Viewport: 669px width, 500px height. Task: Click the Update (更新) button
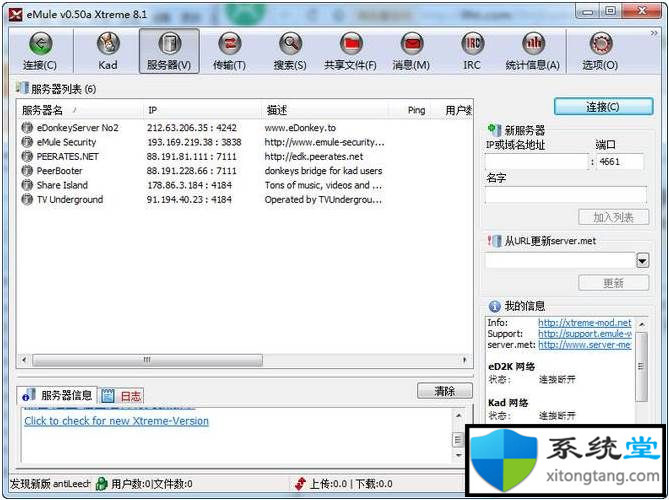pyautogui.click(x=614, y=283)
